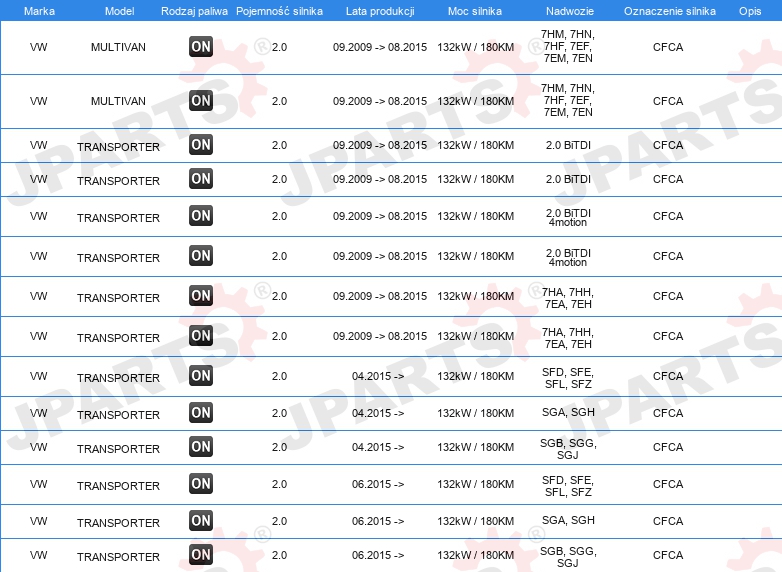This screenshot has width=782, height=572.
Task: Click the Oznaczenie silnika column header
Action: [670, 11]
